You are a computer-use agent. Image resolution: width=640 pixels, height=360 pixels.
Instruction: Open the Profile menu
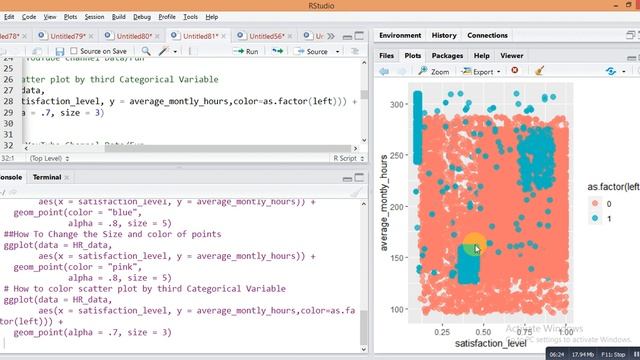(167, 17)
